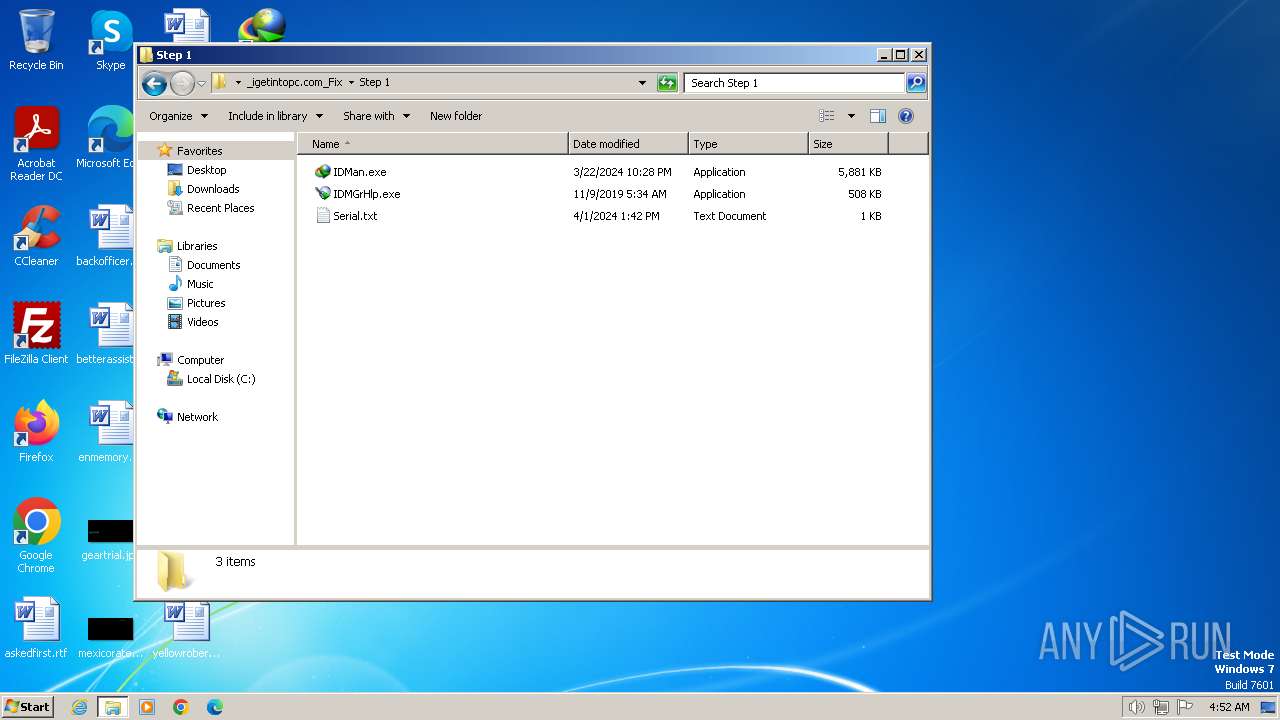Viewport: 1280px width, 720px height.
Task: Sort by the Size column header
Action: point(848,144)
